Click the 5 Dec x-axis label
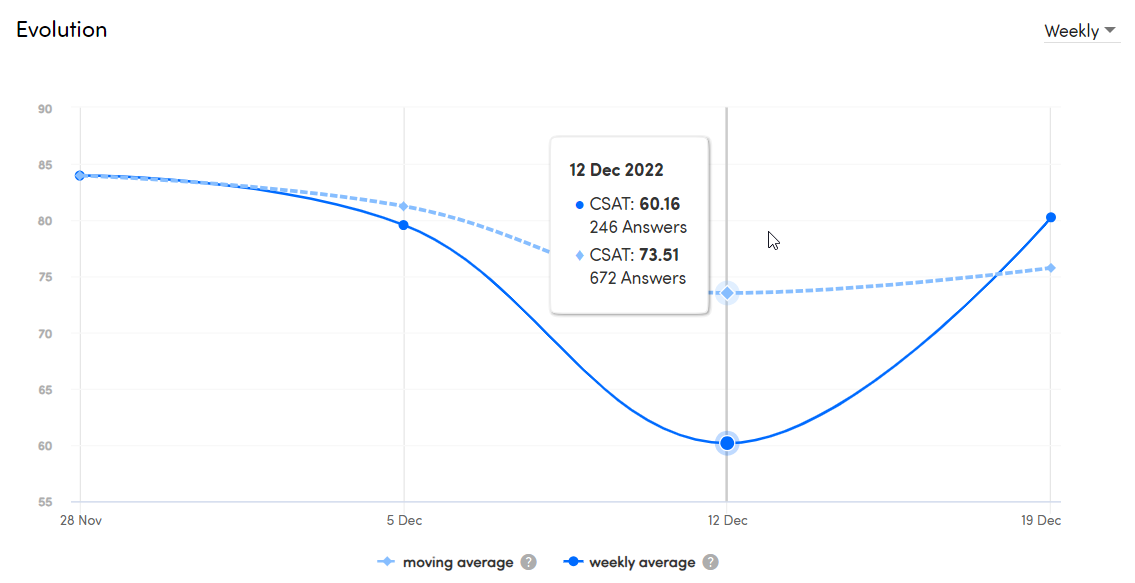Screen dimensions: 1135x583 point(403,520)
